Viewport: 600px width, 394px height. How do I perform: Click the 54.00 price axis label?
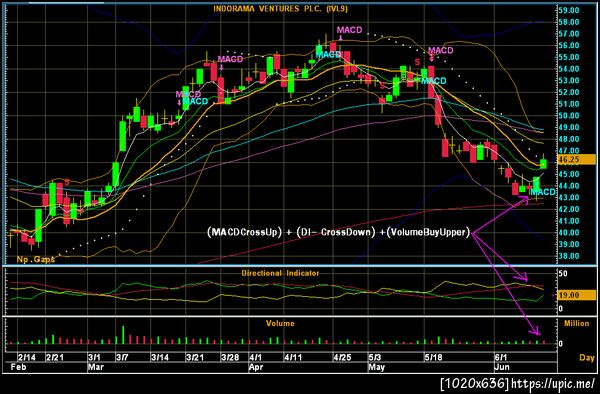(569, 69)
